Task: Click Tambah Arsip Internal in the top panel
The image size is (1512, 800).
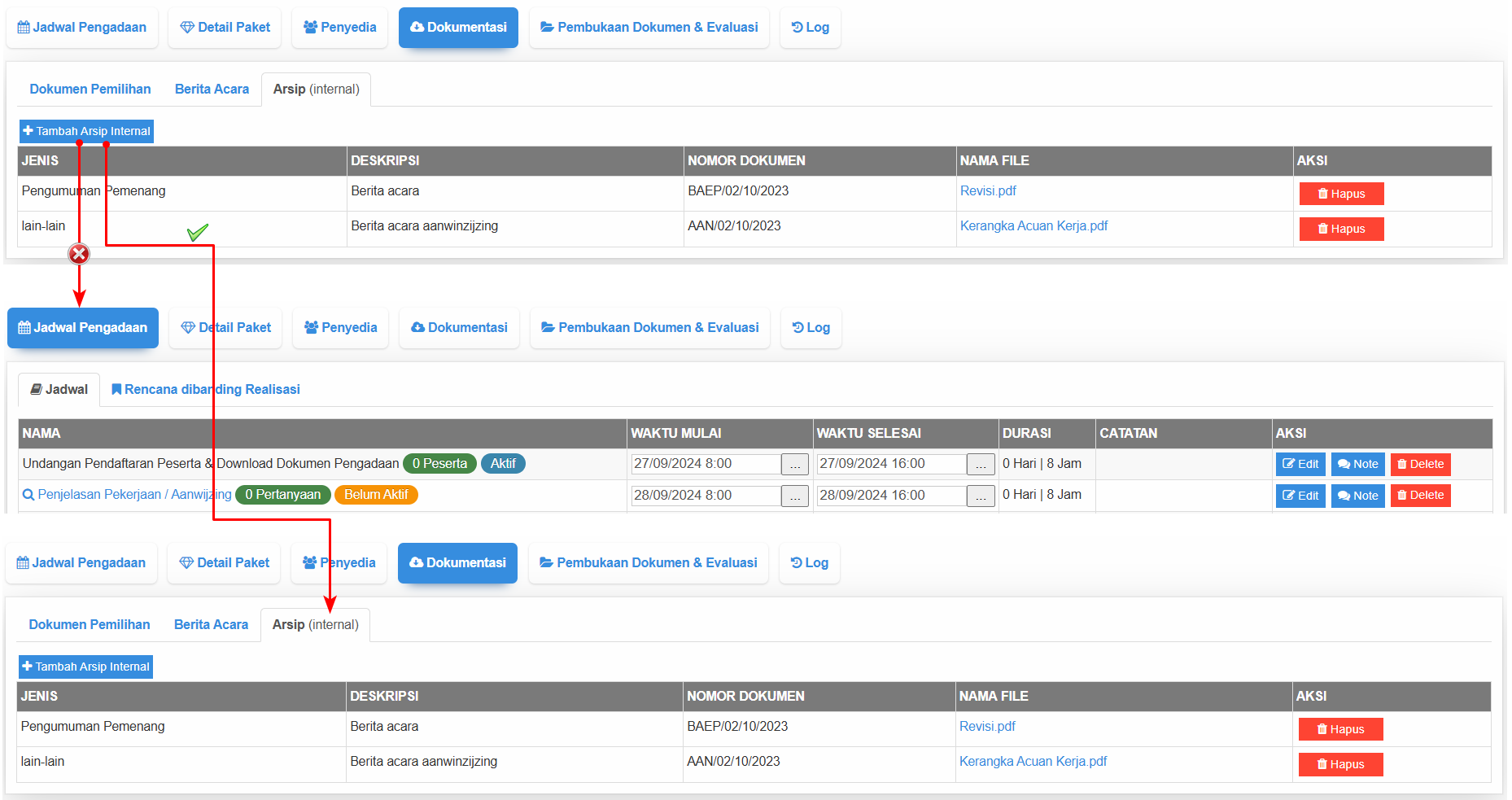Action: click(86, 131)
